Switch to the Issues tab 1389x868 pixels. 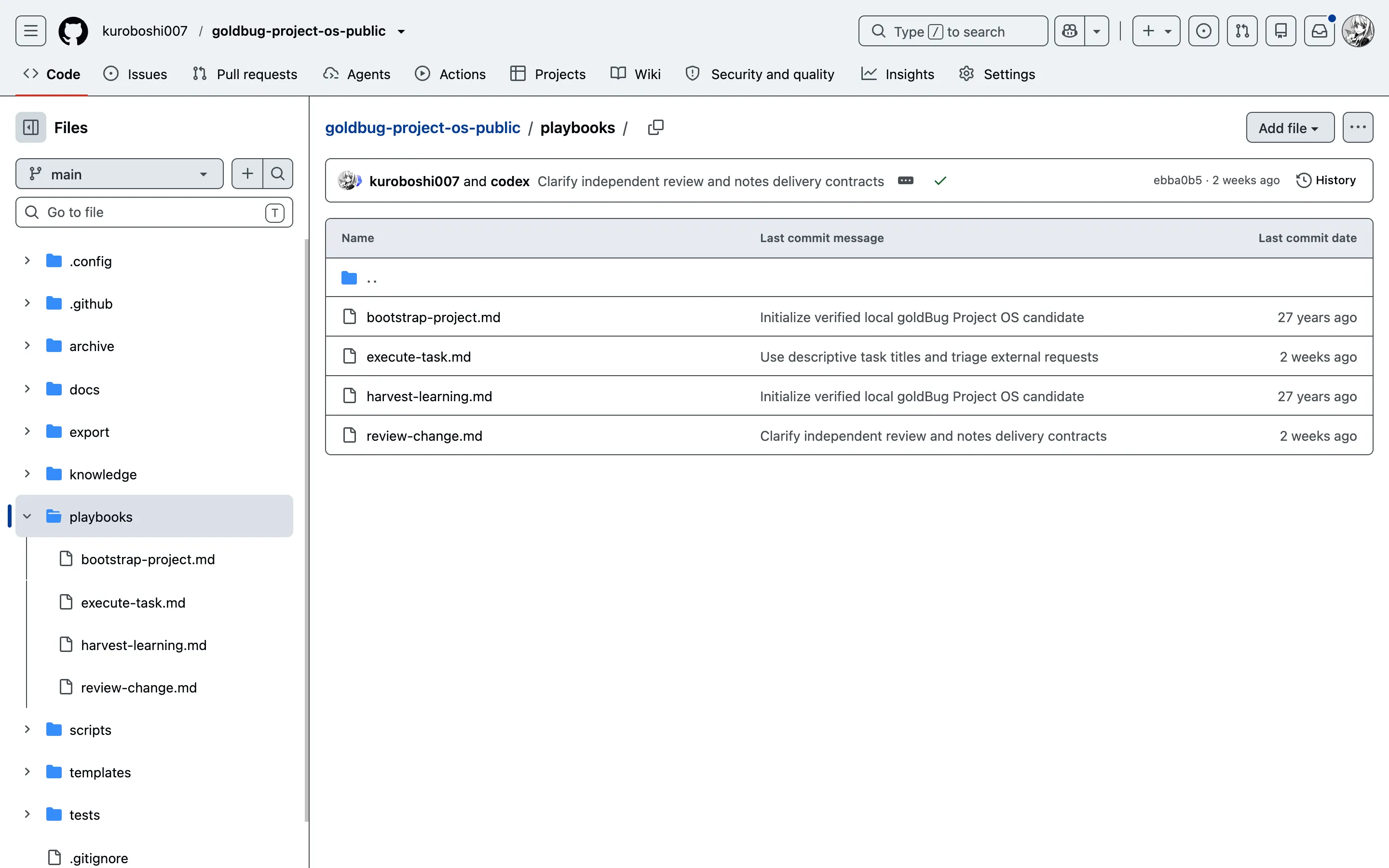(135, 74)
